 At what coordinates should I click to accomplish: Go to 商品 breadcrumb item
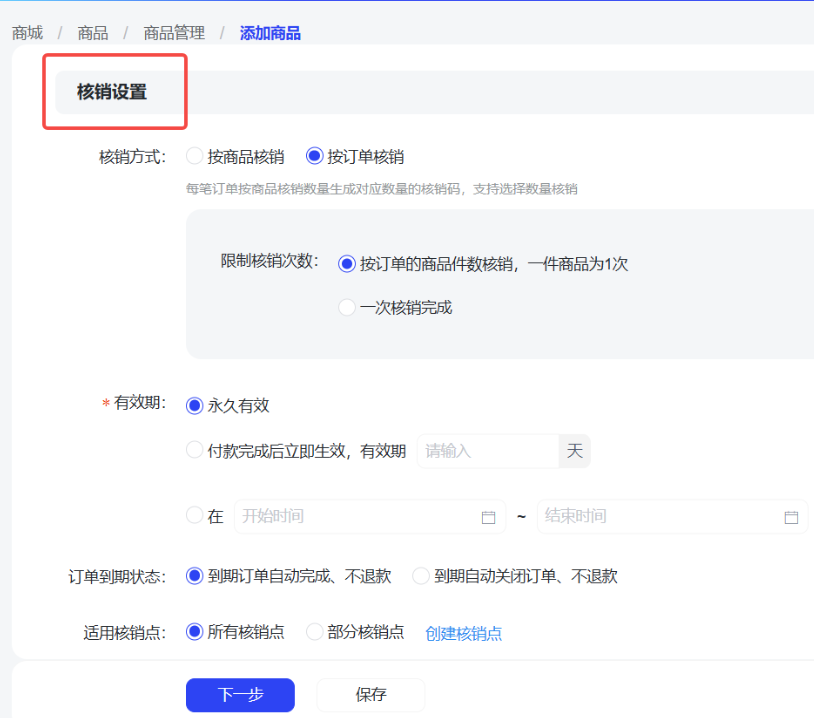tap(93, 33)
